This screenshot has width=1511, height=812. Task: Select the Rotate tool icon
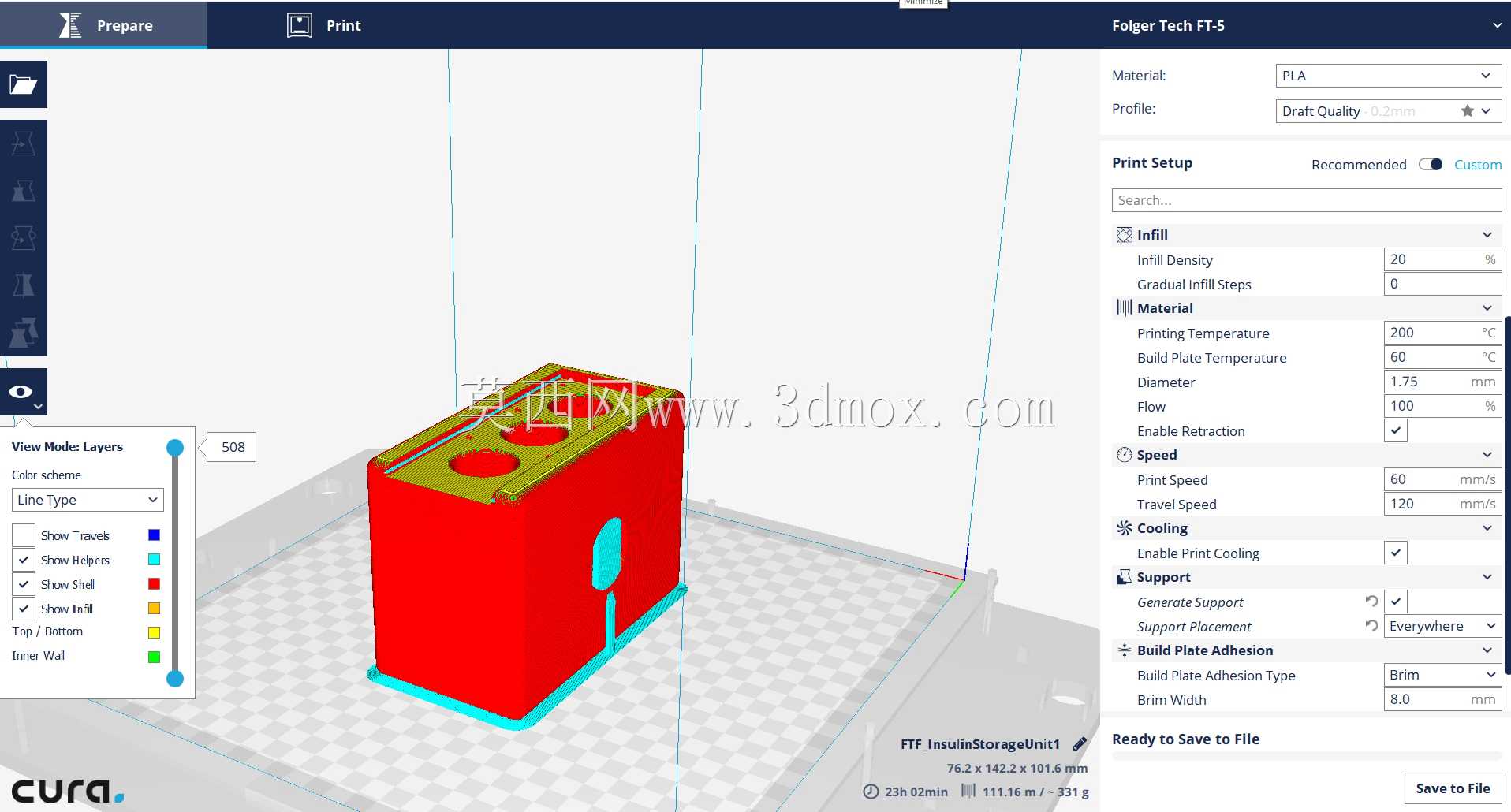coord(24,238)
